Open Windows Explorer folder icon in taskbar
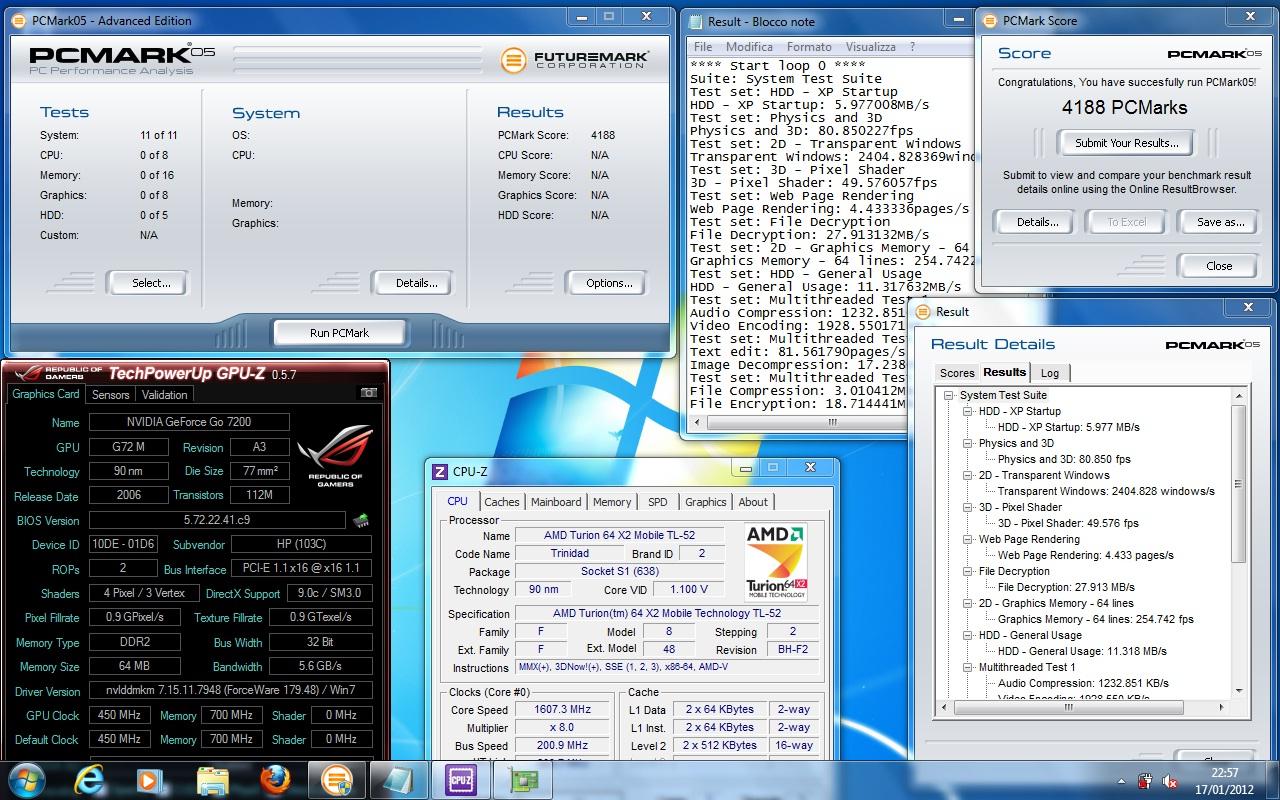The width and height of the screenshot is (1280, 800). [212, 780]
